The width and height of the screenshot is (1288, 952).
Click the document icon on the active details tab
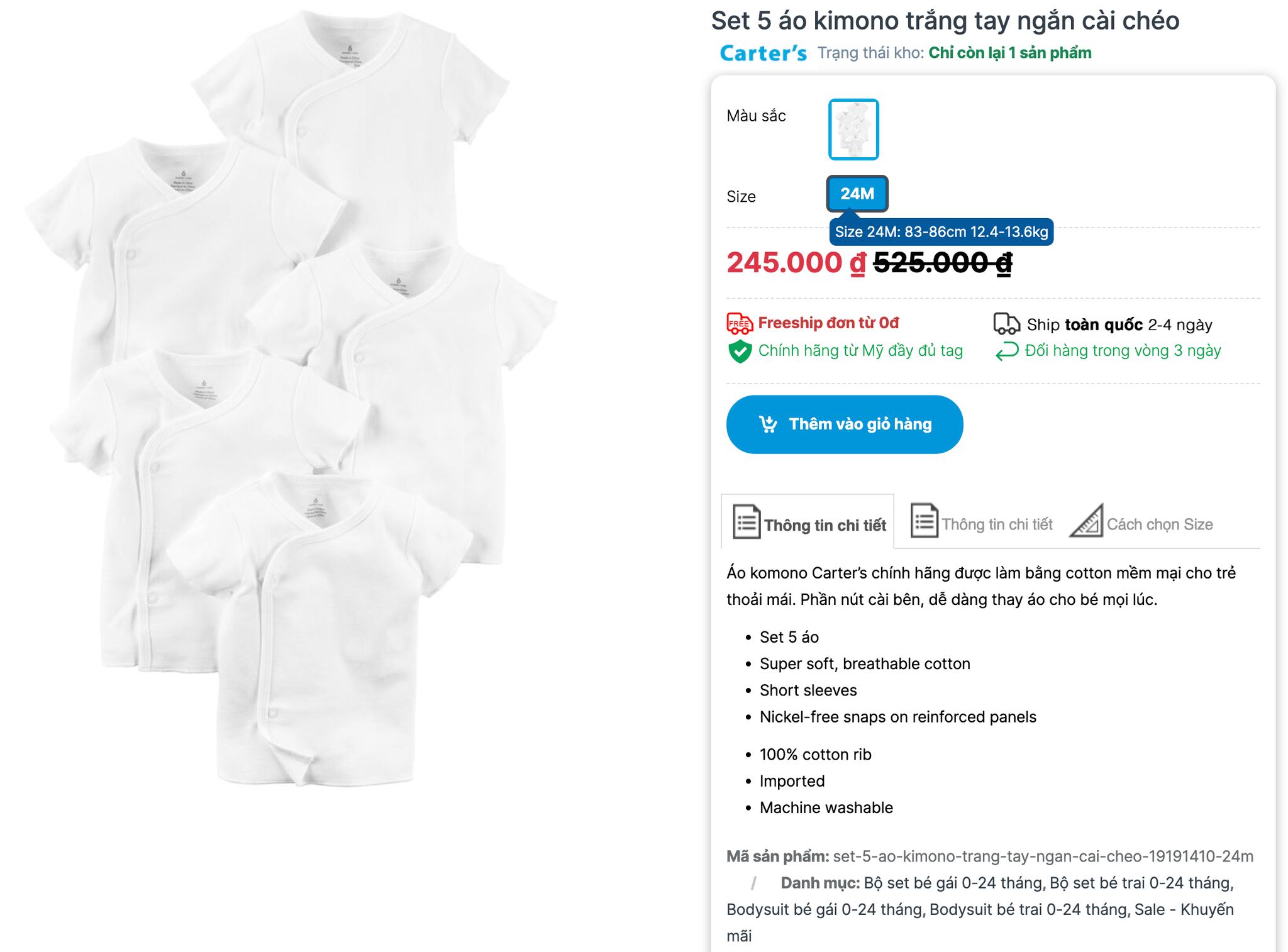[747, 522]
